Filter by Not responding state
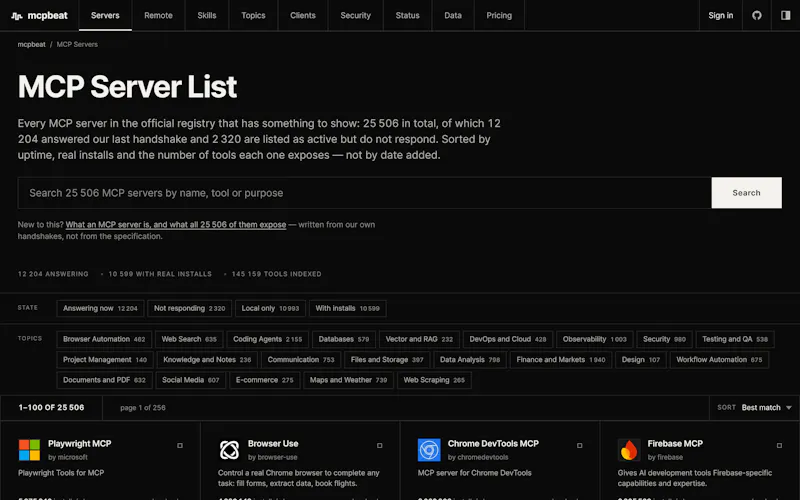Screen dimensions: 800x500 point(189,308)
